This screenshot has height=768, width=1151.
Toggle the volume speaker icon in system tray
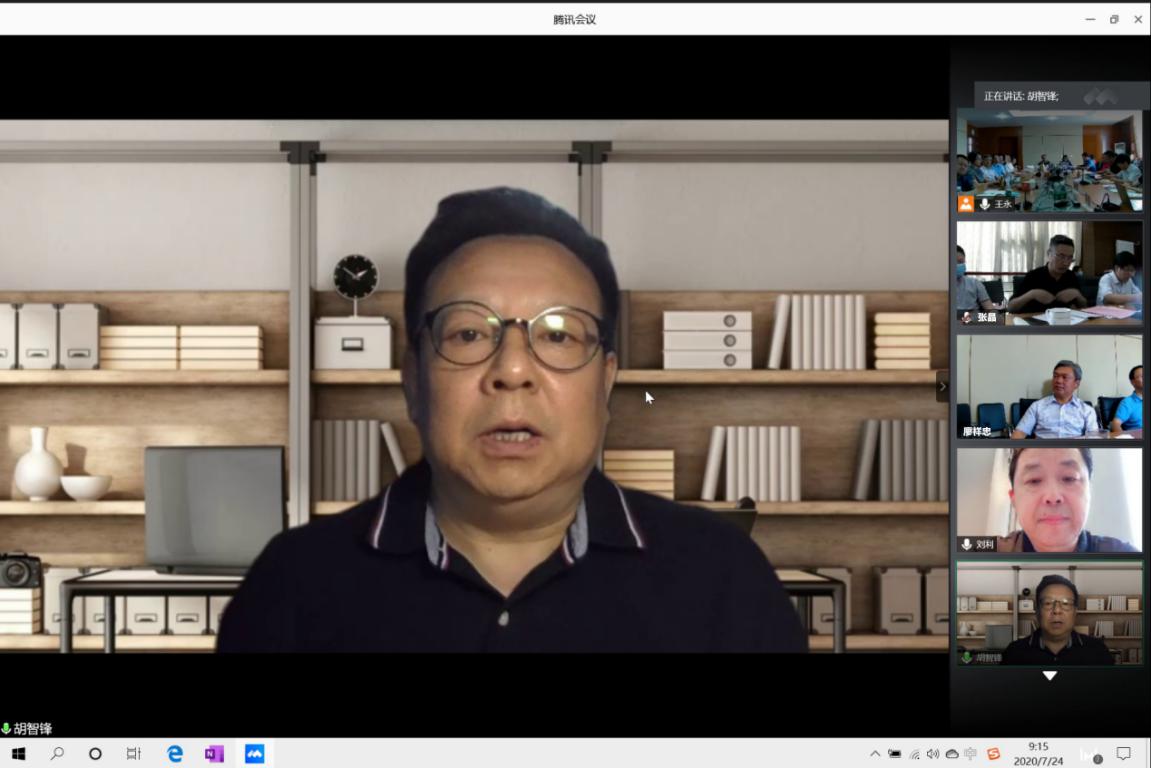click(933, 754)
